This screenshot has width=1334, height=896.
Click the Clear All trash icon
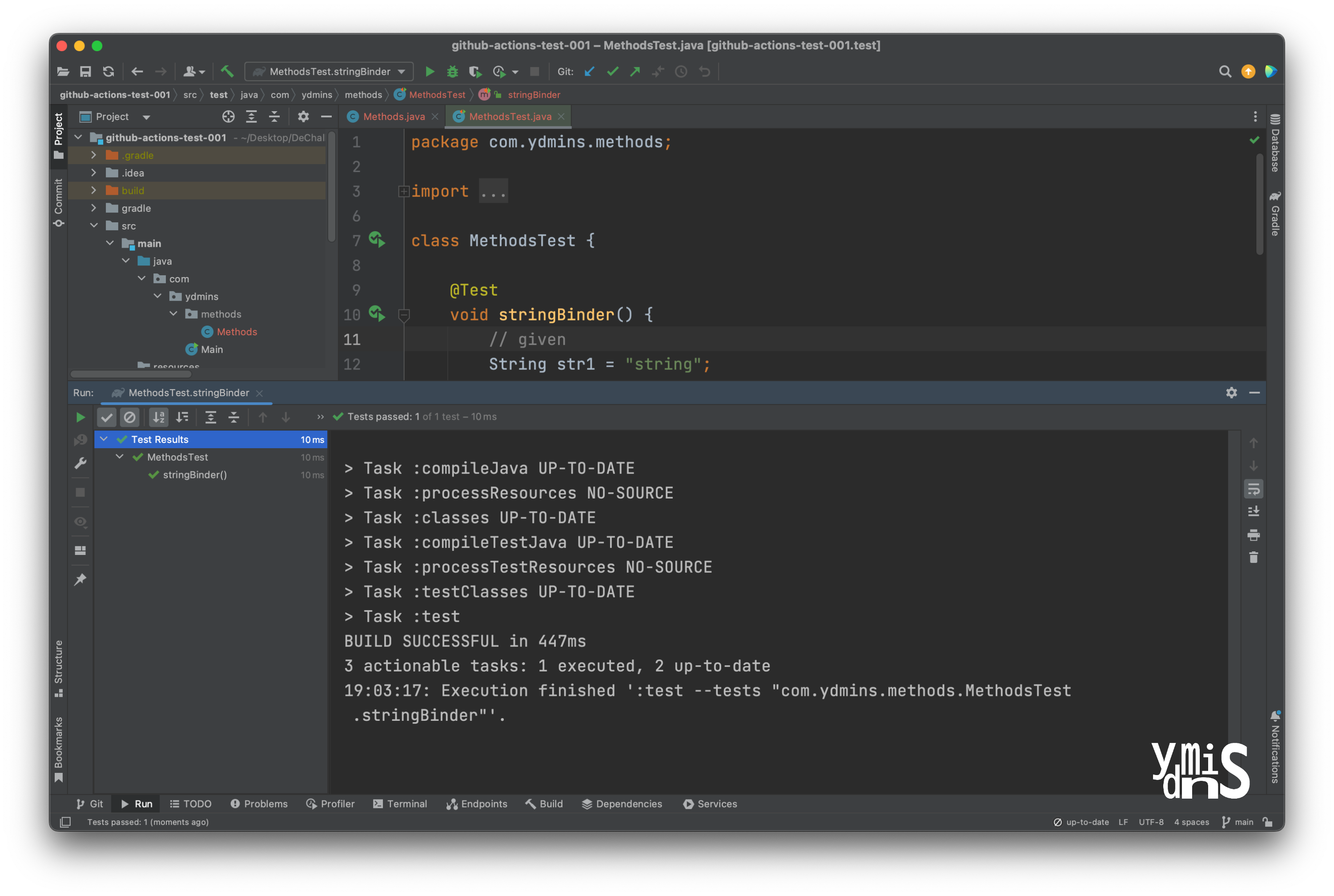1253,557
